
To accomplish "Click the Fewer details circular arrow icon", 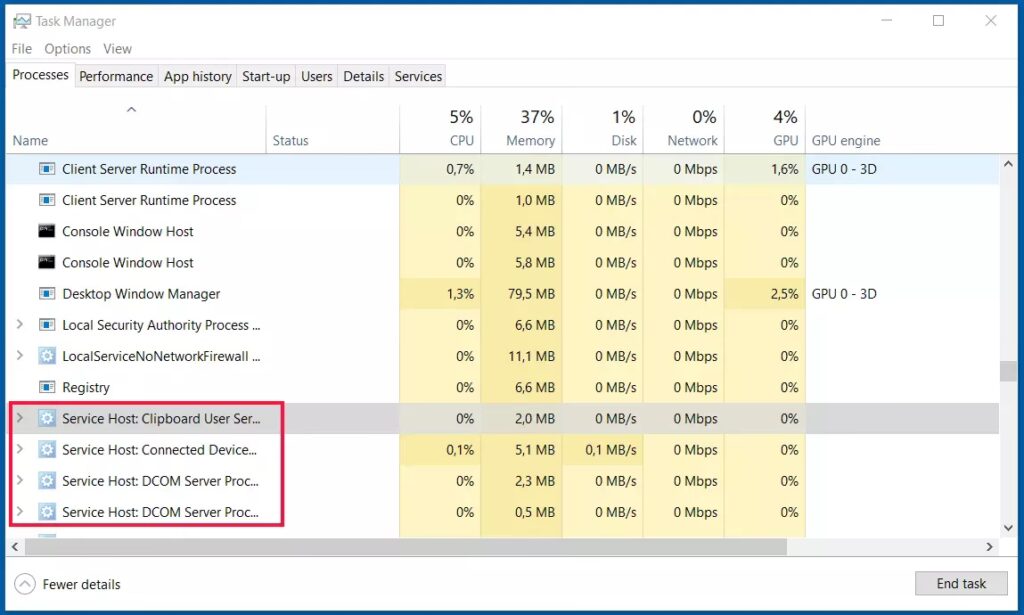I will pyautogui.click(x=25, y=584).
